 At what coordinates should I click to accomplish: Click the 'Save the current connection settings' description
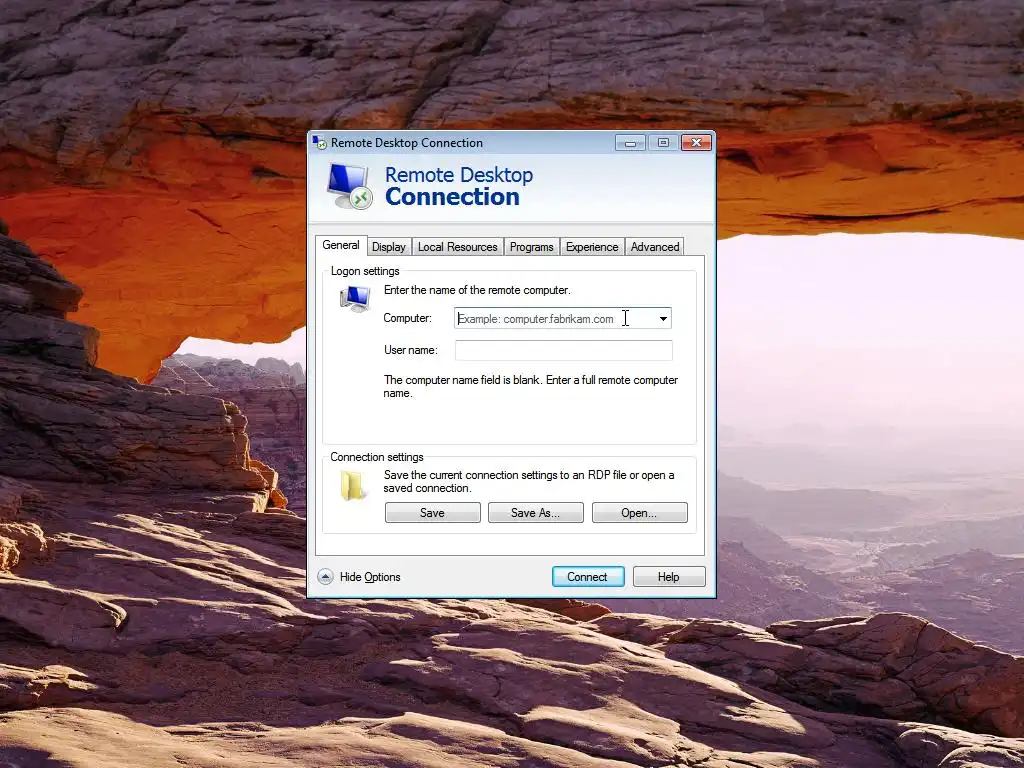coord(529,481)
